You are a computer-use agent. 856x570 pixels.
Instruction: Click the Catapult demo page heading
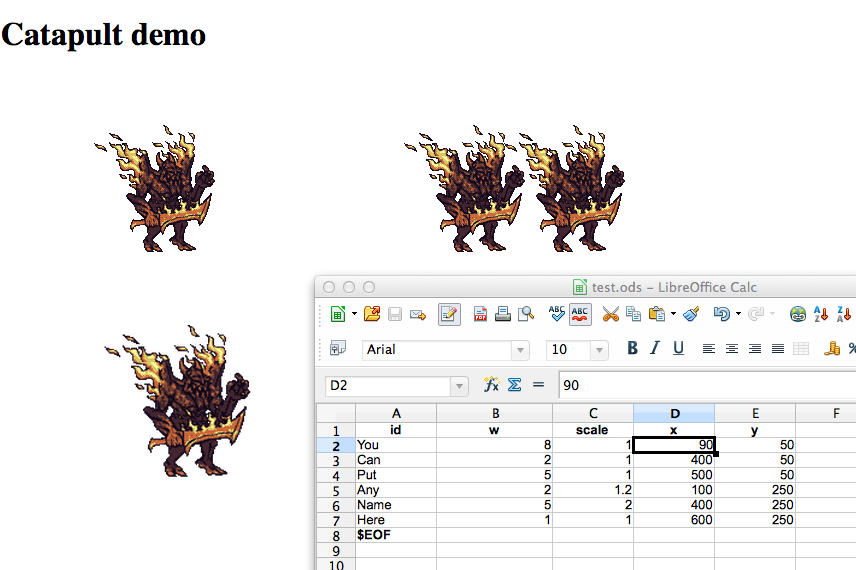pyautogui.click(x=104, y=35)
